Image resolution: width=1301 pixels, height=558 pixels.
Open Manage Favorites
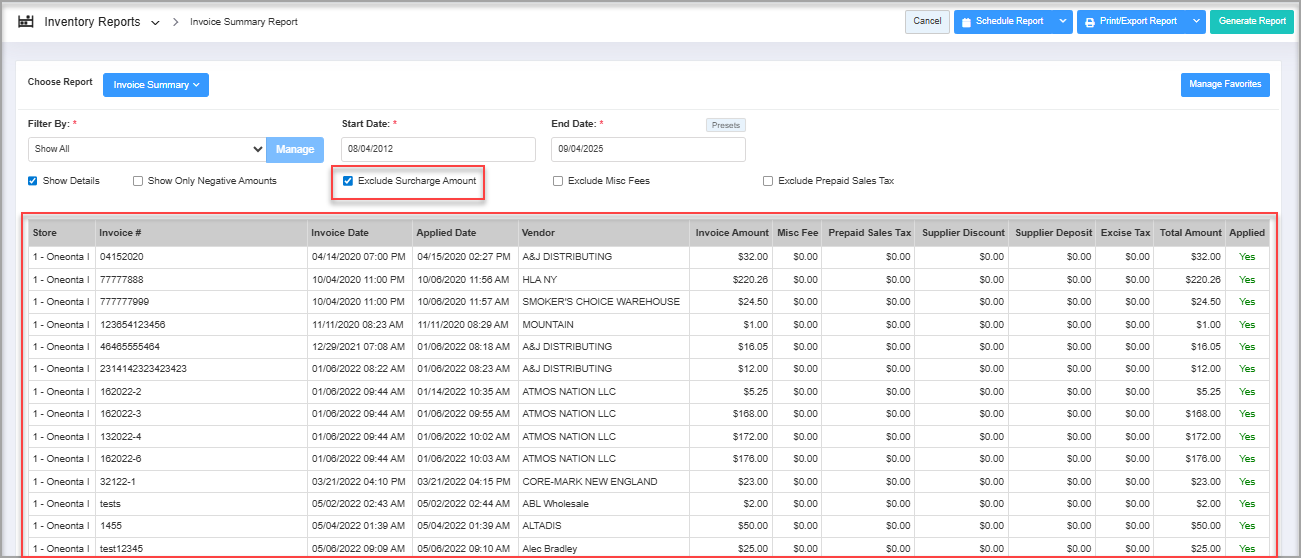pyautogui.click(x=1225, y=85)
